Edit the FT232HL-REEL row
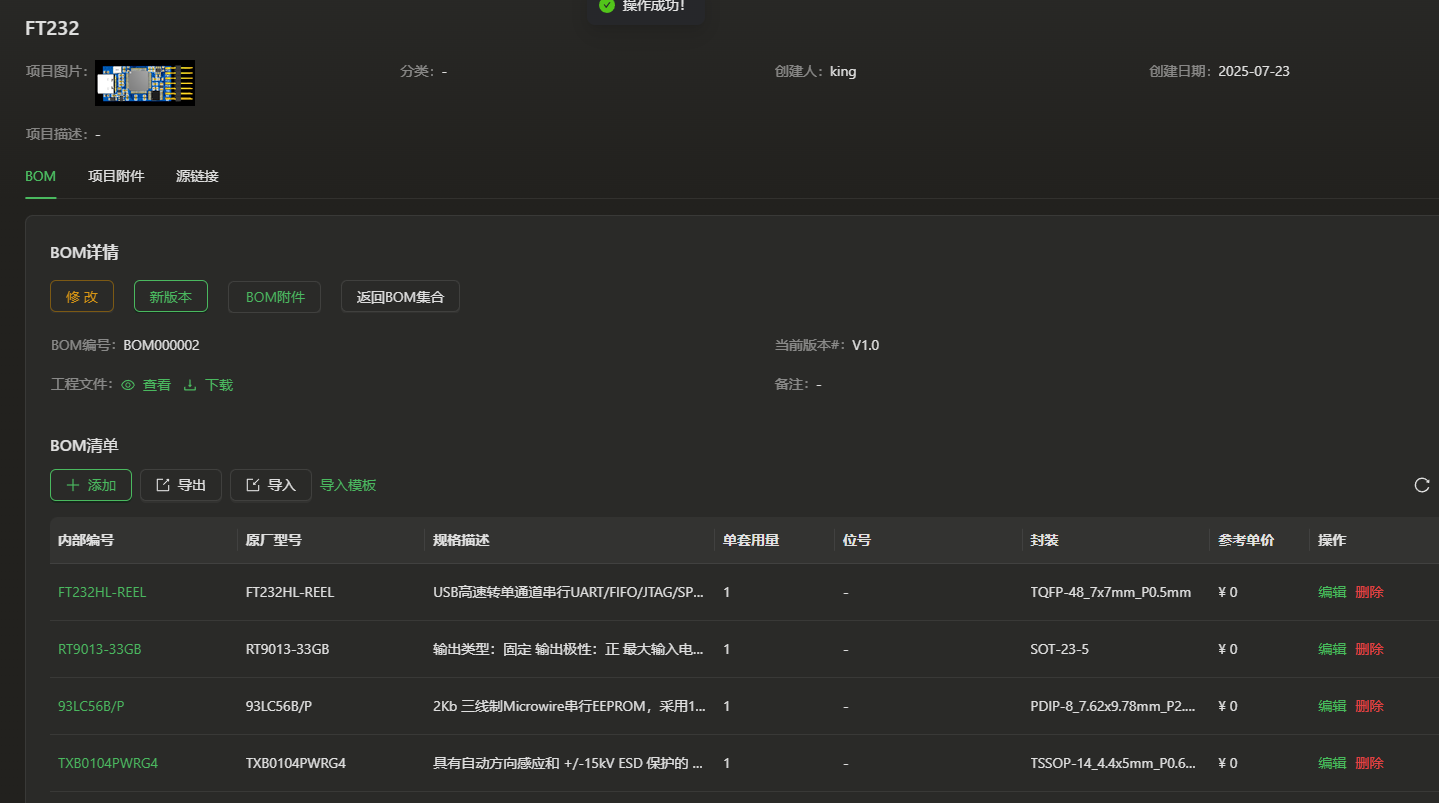Viewport: 1439px width, 803px height. (x=1332, y=592)
